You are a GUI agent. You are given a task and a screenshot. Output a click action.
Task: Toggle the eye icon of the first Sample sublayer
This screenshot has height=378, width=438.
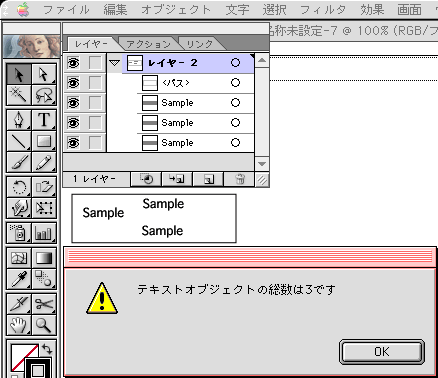point(73,103)
